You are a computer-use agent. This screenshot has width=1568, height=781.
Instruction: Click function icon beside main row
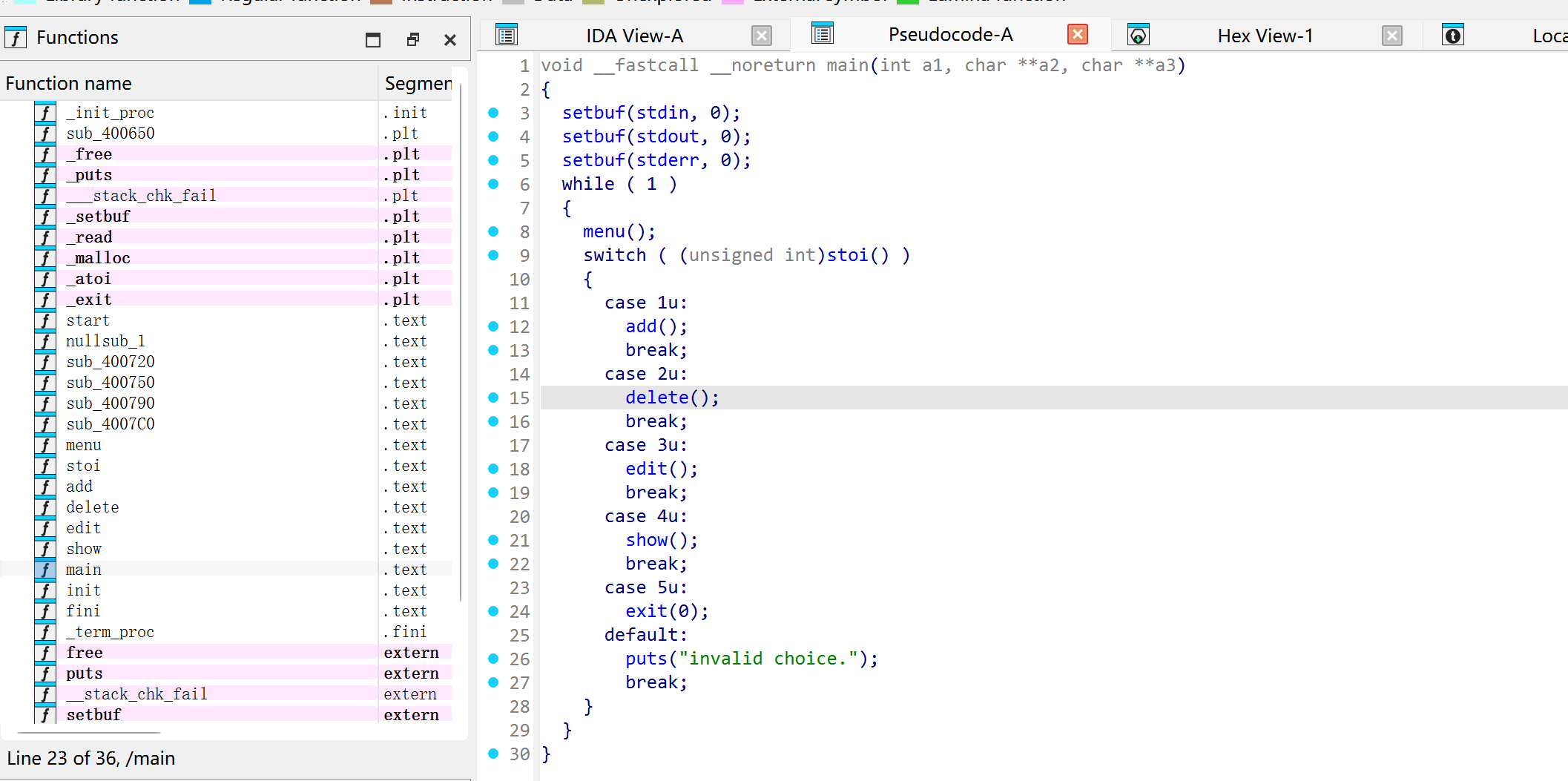45,569
